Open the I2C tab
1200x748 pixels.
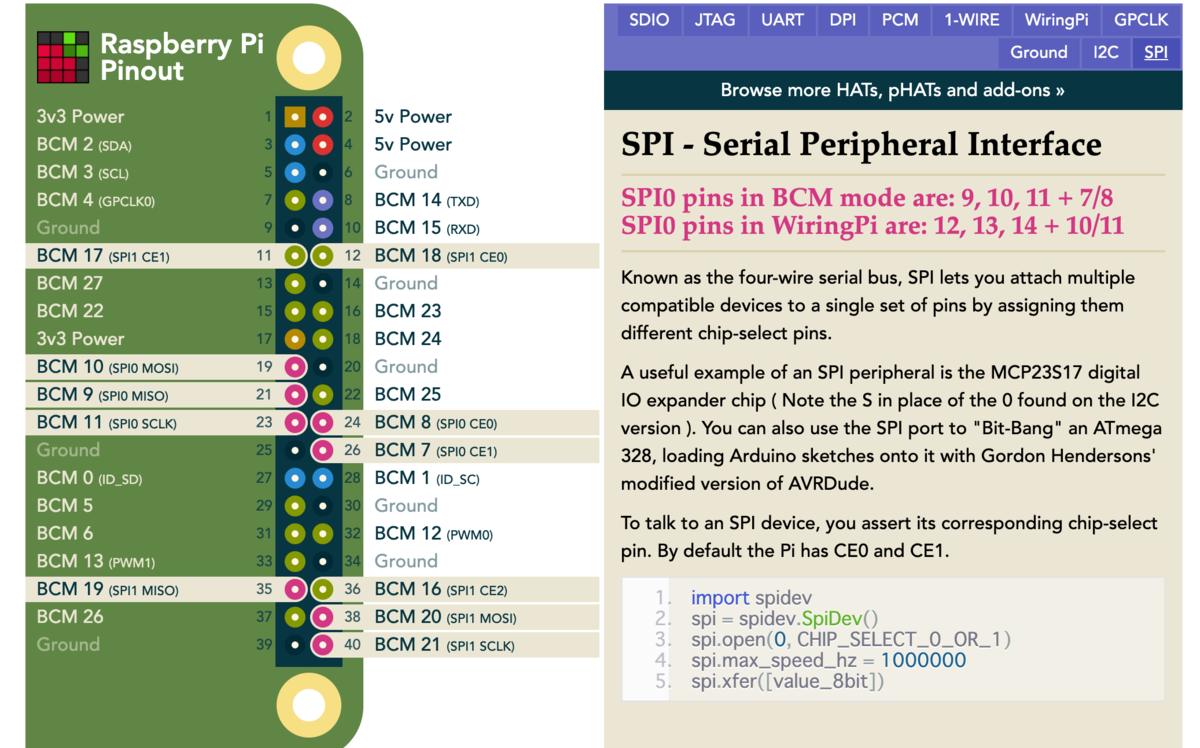[x=1106, y=53]
